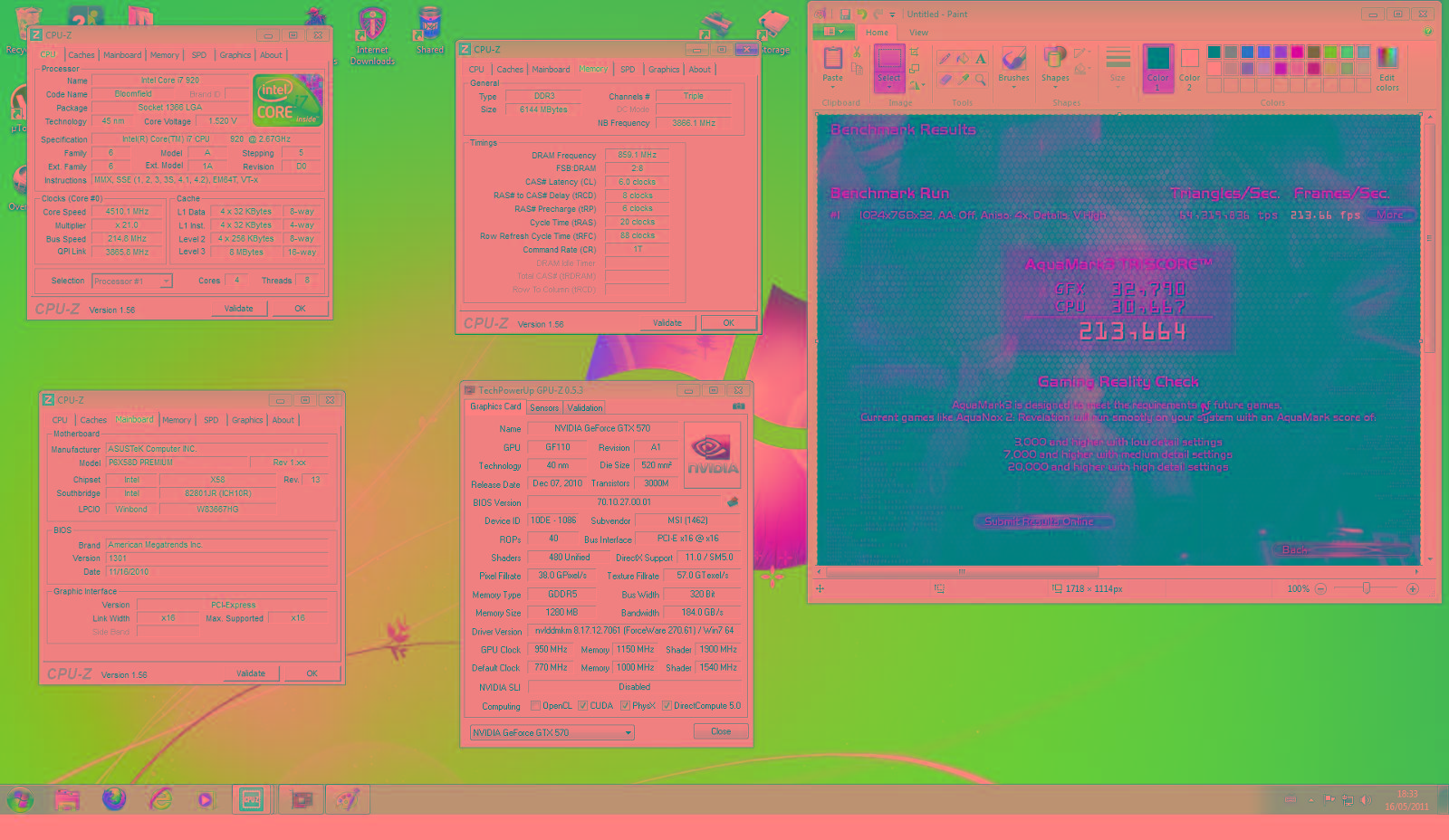
Task: Open the NVIDIA GeForce GTX 570 dropdown
Action: 552,732
